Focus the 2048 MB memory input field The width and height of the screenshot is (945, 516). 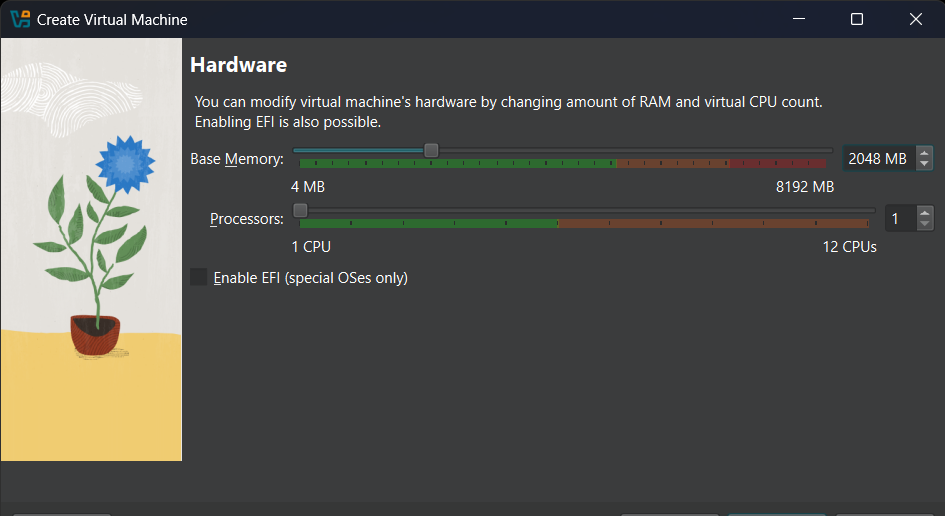coord(879,159)
